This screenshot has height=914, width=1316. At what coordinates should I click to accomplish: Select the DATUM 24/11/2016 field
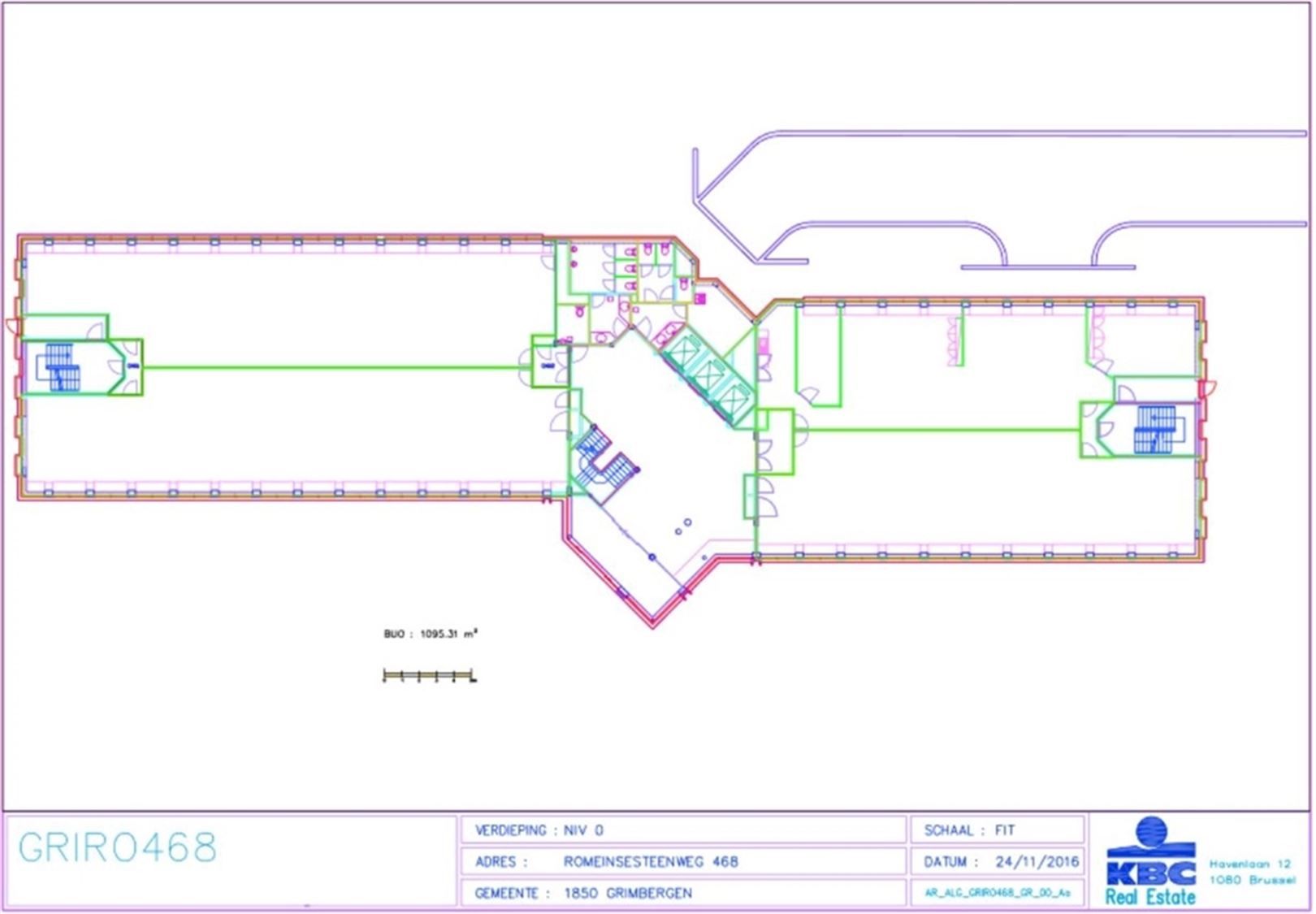coord(1001,861)
